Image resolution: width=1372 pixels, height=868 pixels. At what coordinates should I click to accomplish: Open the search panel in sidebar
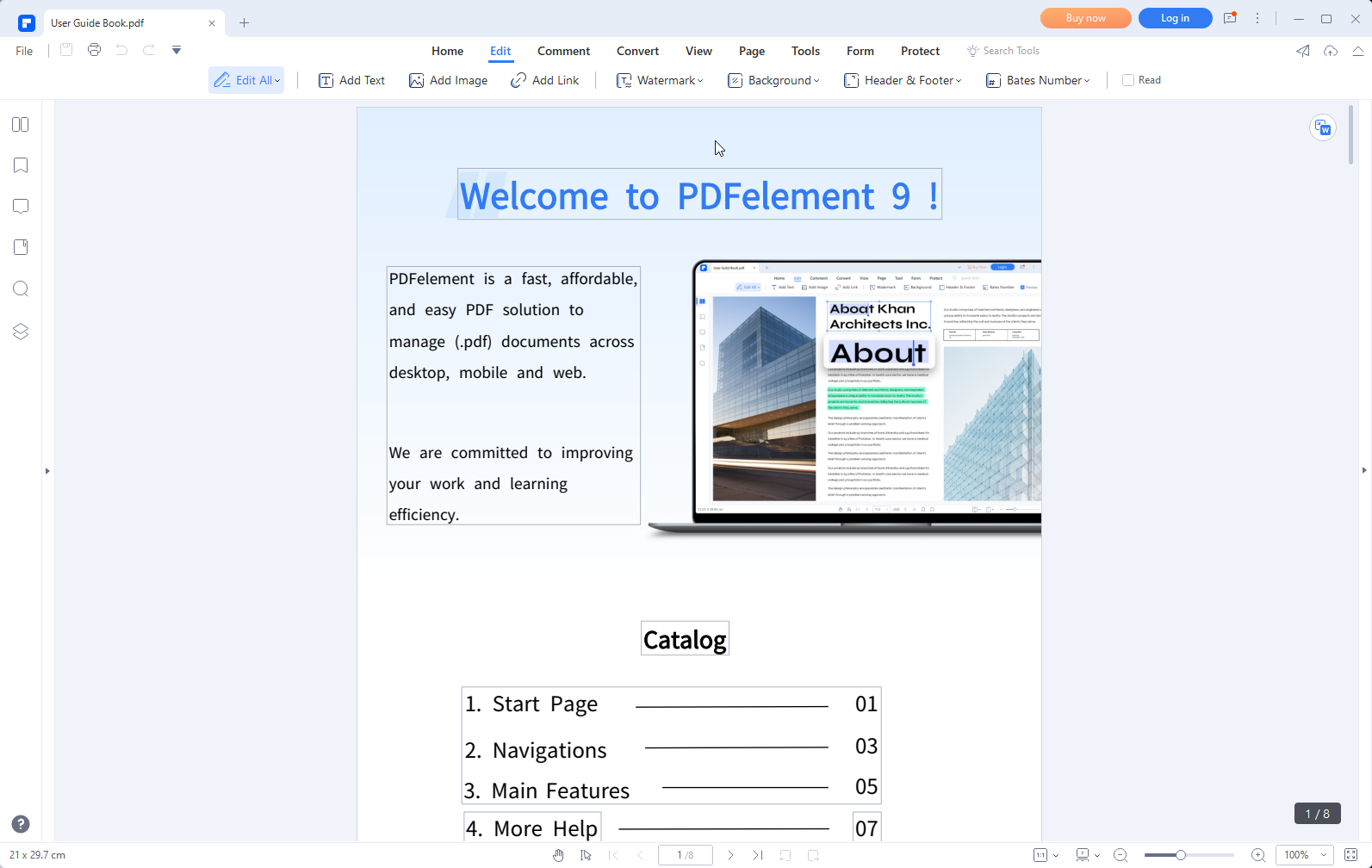click(21, 288)
